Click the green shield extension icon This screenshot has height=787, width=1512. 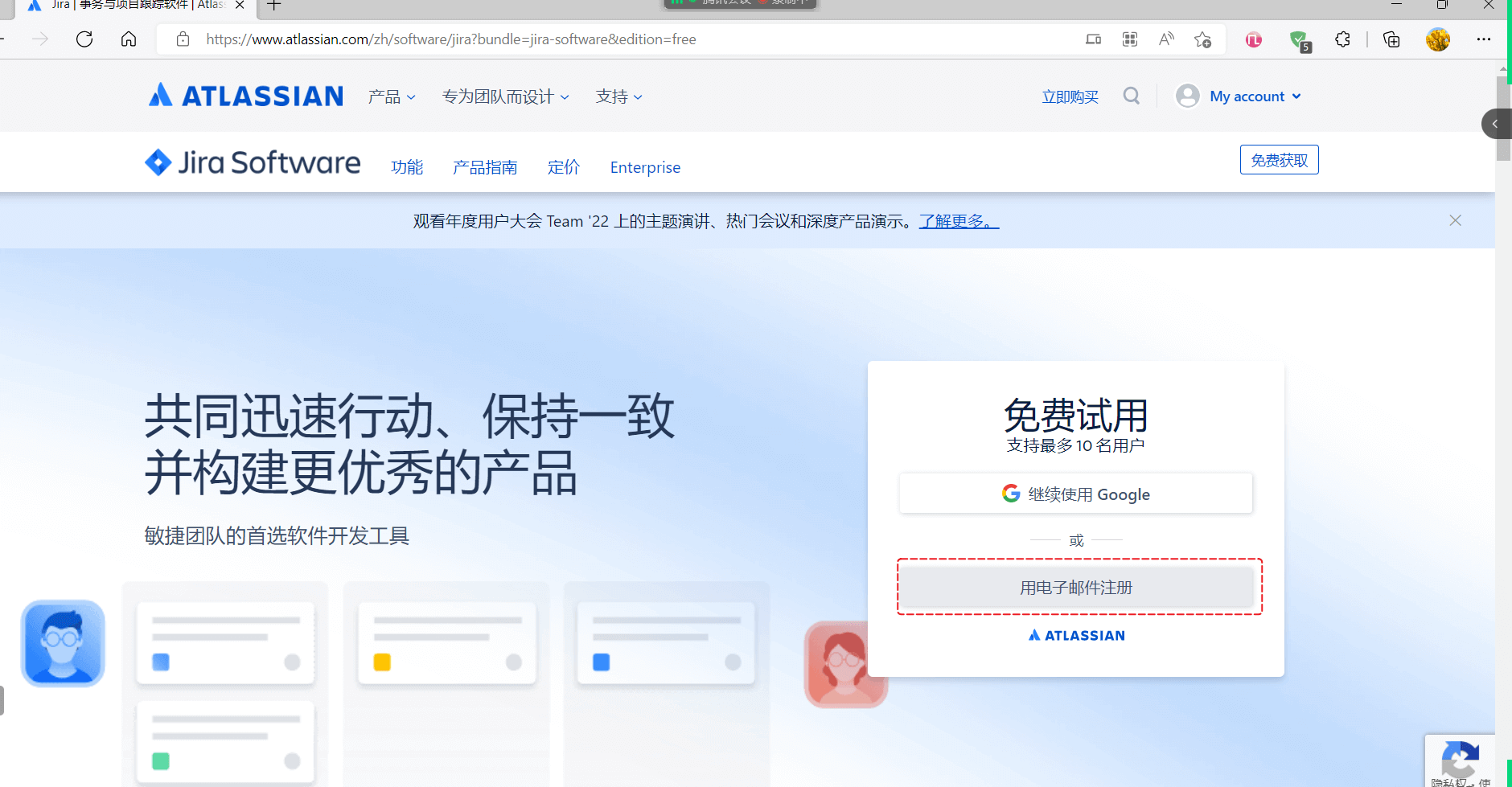coord(1299,40)
